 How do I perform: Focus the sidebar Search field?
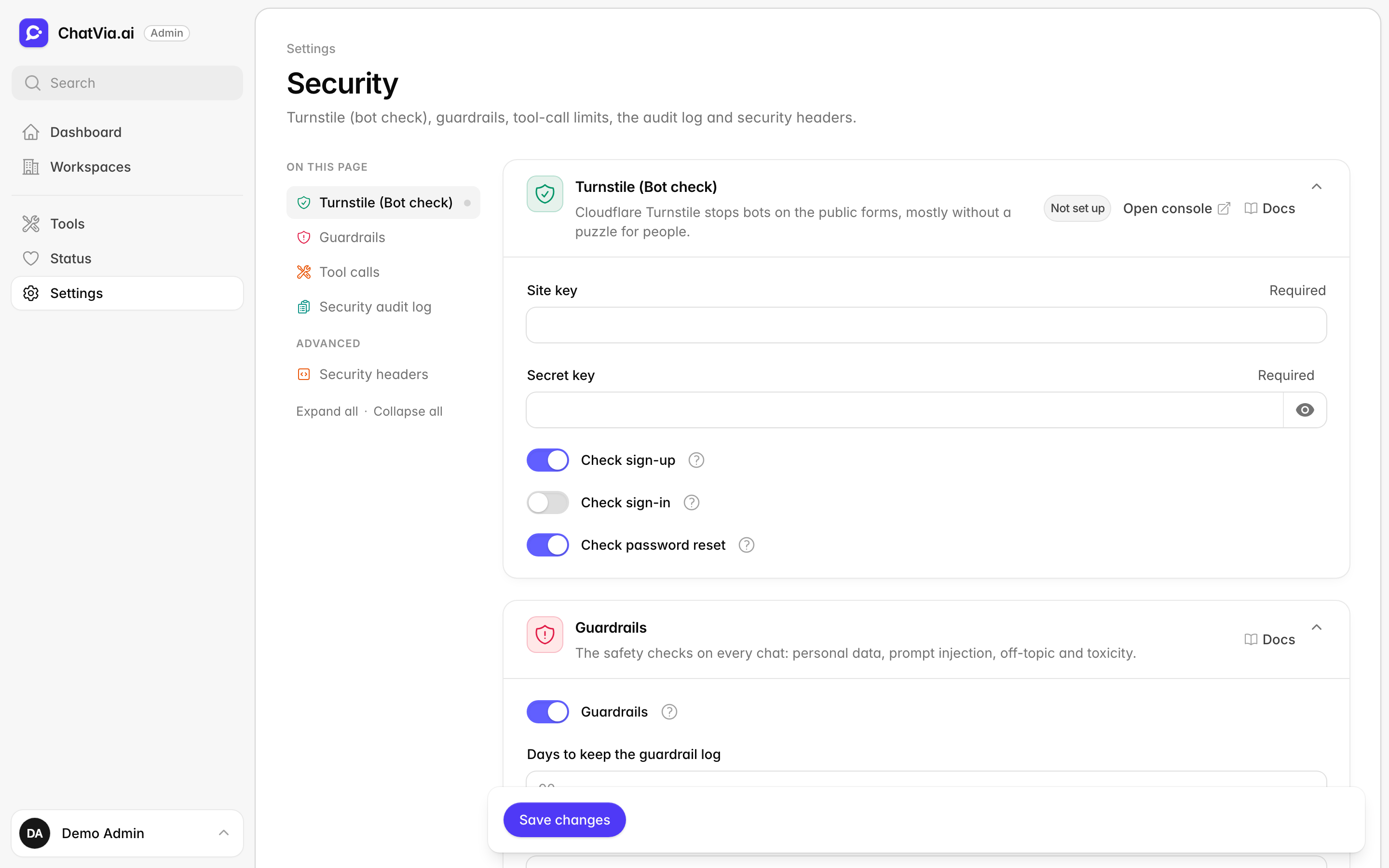[127, 83]
